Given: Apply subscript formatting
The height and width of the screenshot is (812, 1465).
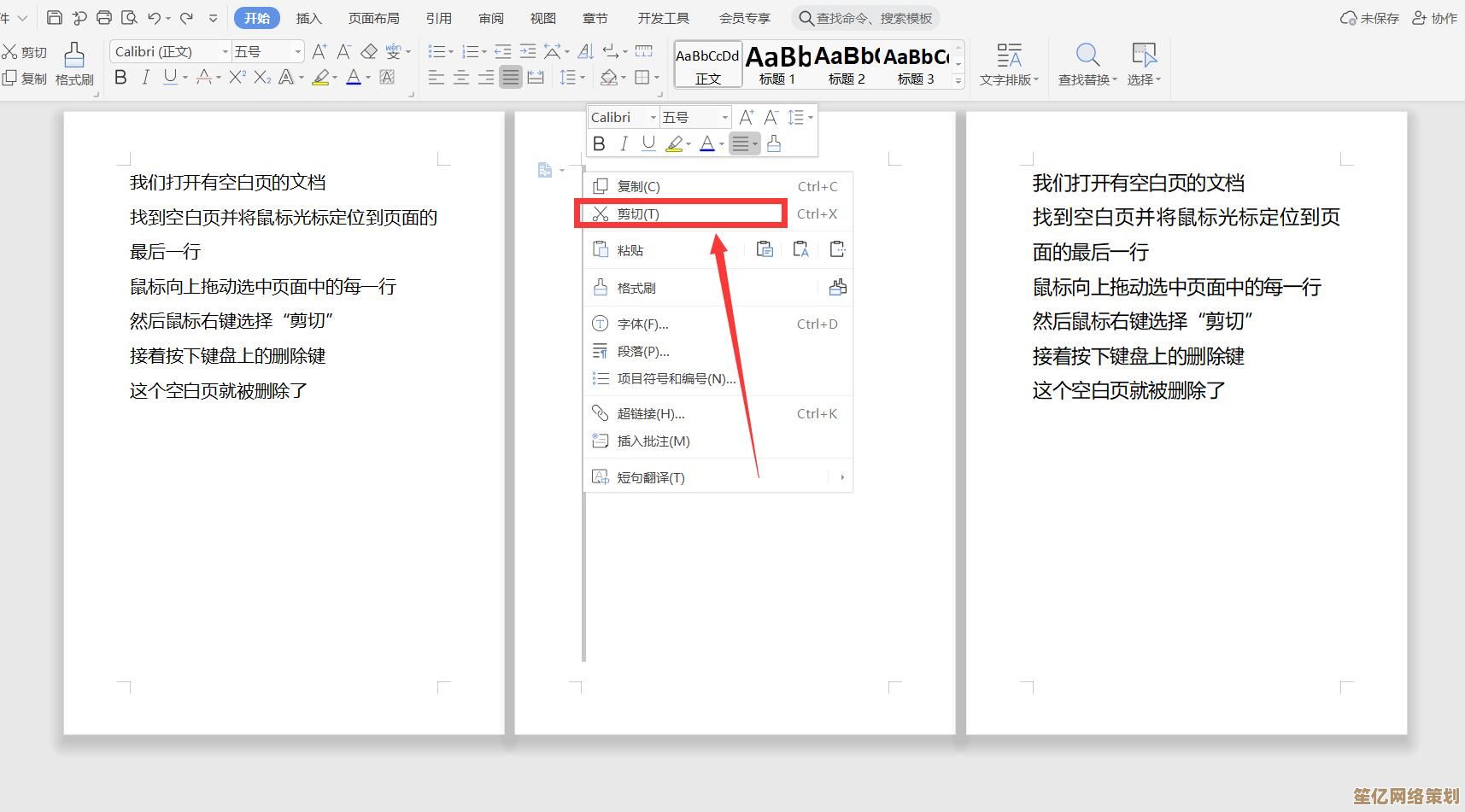Looking at the screenshot, I should [x=261, y=78].
